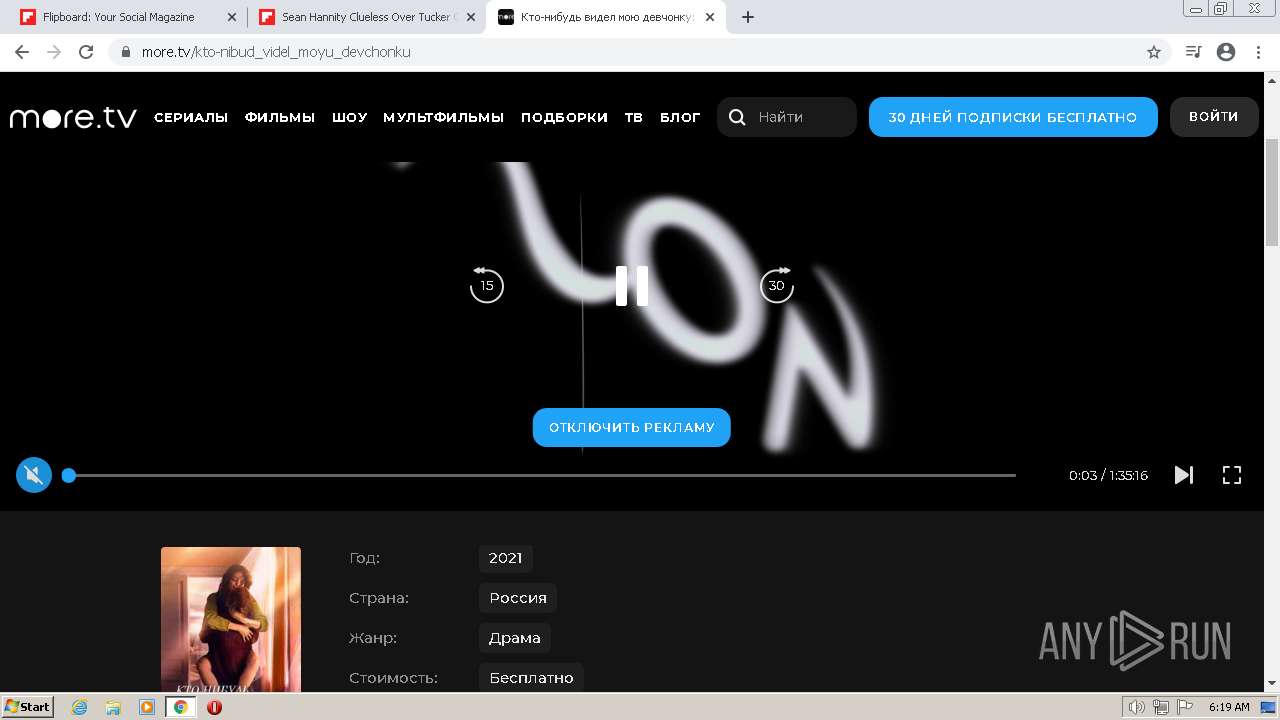The height and width of the screenshot is (720, 1280).
Task: Click the search magnifier icon
Action: [x=737, y=117]
